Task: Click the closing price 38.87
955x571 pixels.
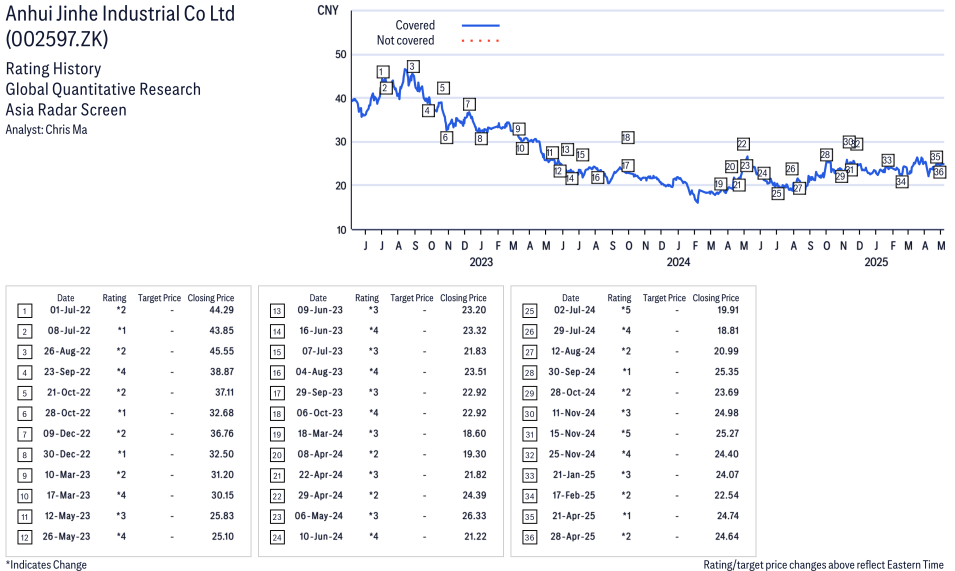Action: [x=222, y=371]
